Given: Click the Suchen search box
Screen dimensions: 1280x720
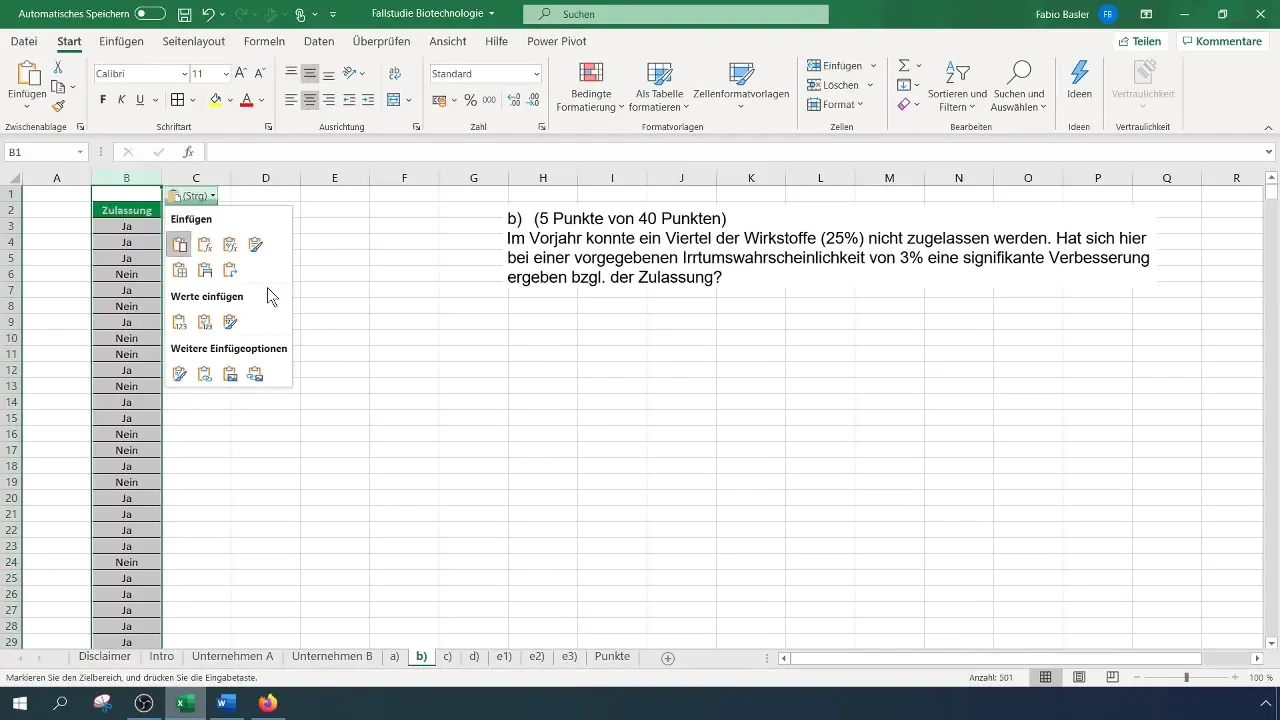Looking at the screenshot, I should click(x=677, y=14).
